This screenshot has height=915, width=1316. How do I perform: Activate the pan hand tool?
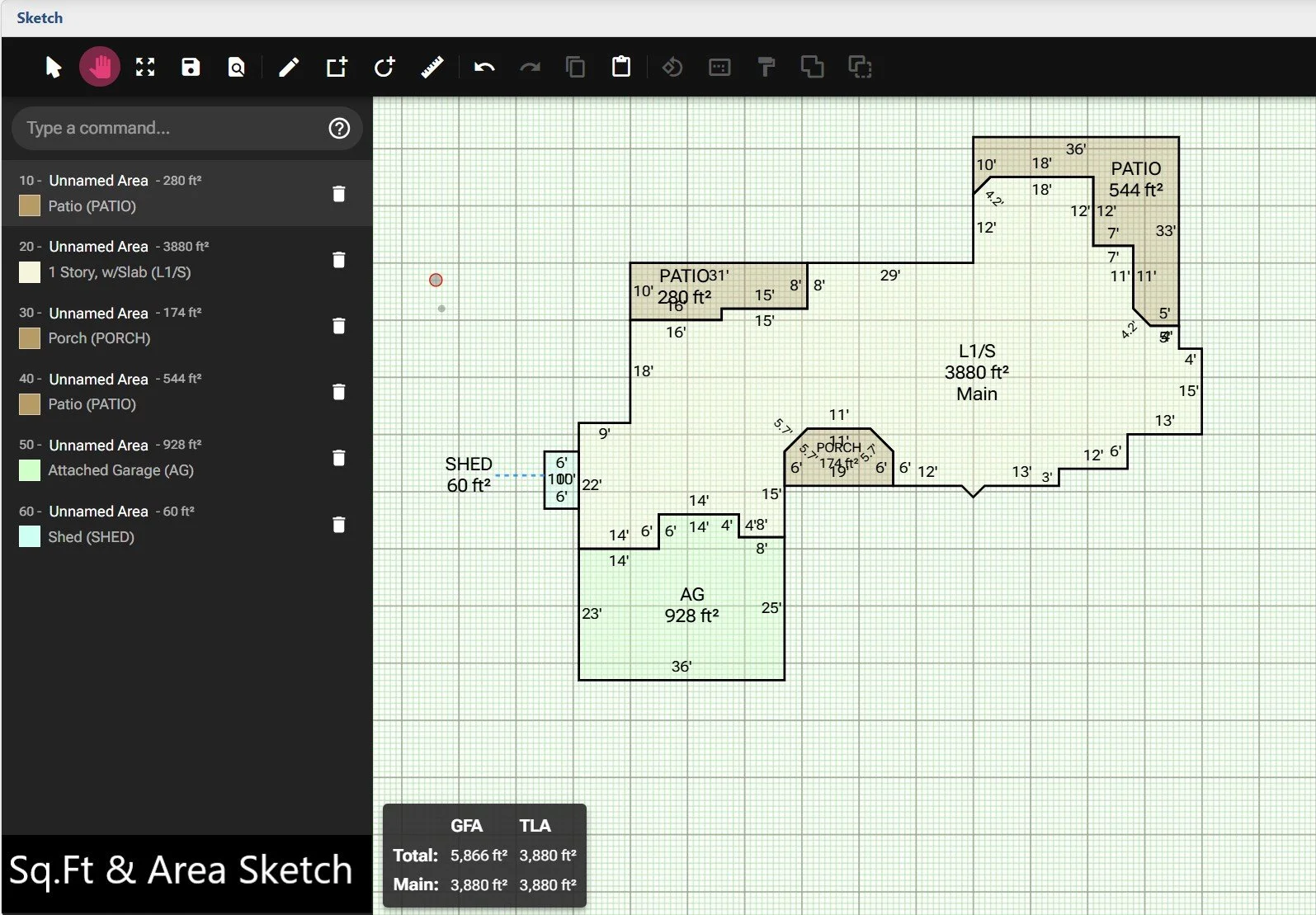pyautogui.click(x=100, y=67)
